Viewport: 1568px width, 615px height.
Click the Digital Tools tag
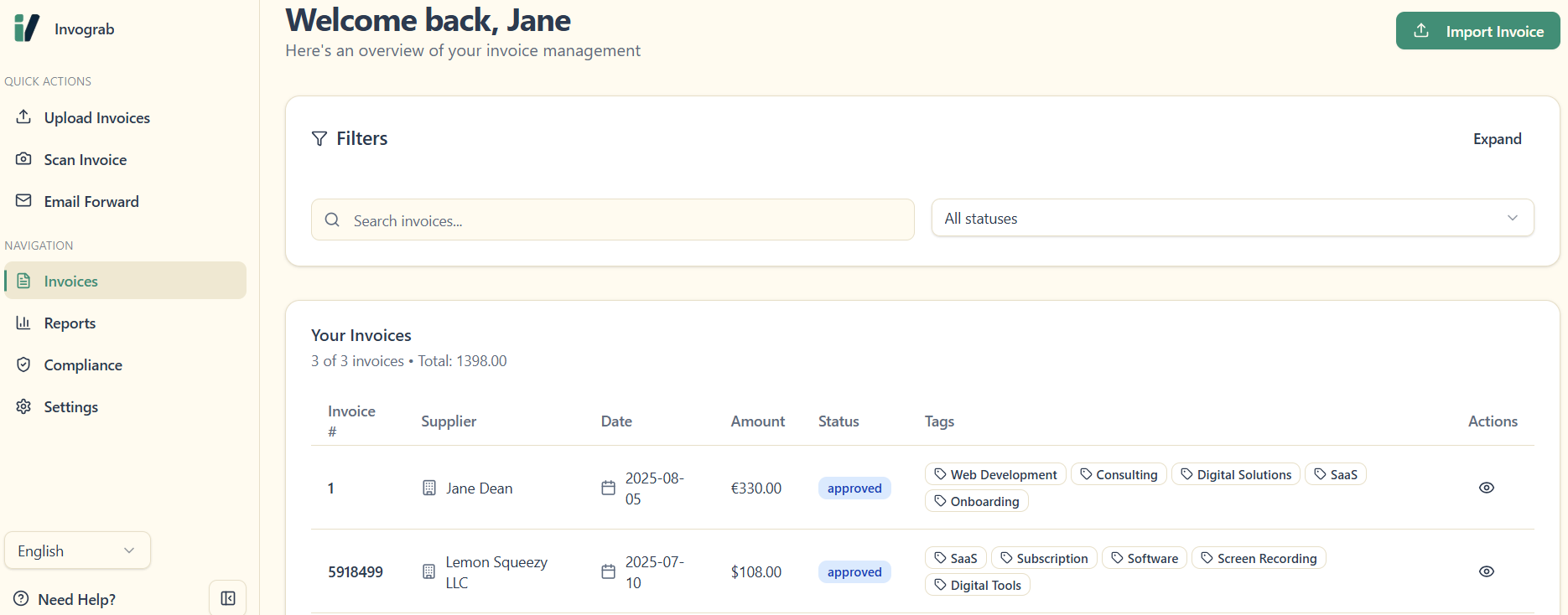pyautogui.click(x=978, y=585)
